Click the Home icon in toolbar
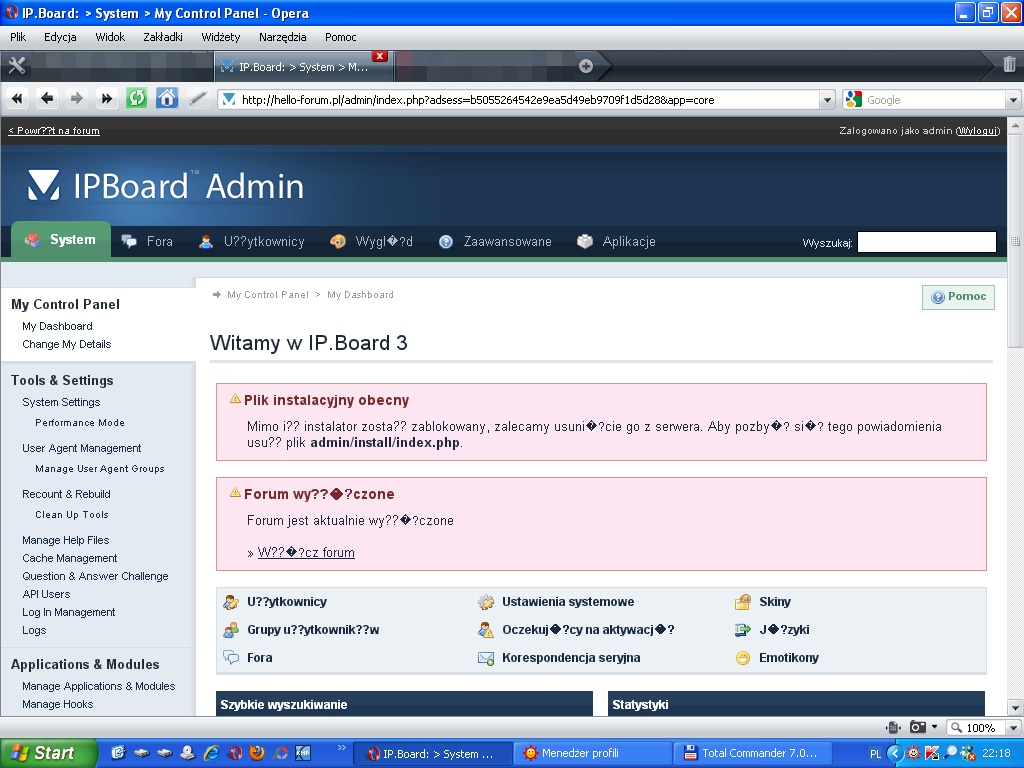The image size is (1024, 768). [167, 98]
